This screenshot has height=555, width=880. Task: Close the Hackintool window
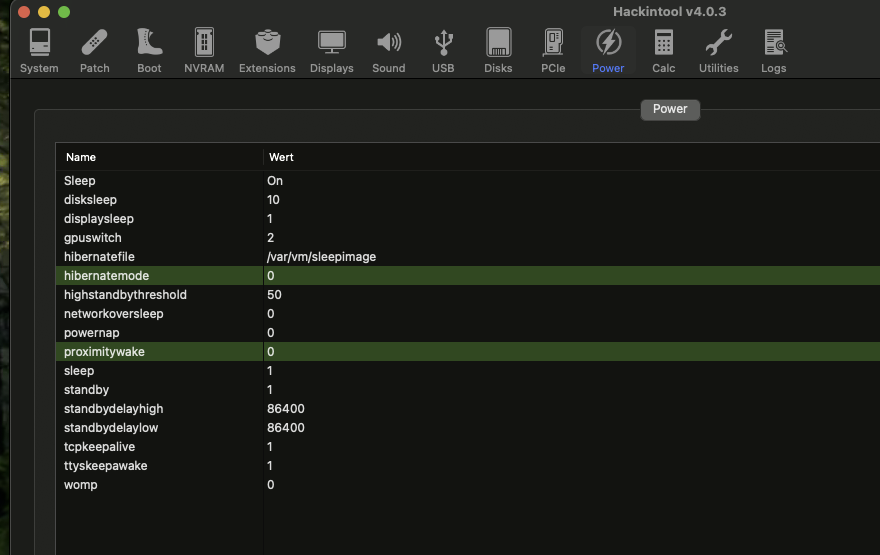click(24, 12)
